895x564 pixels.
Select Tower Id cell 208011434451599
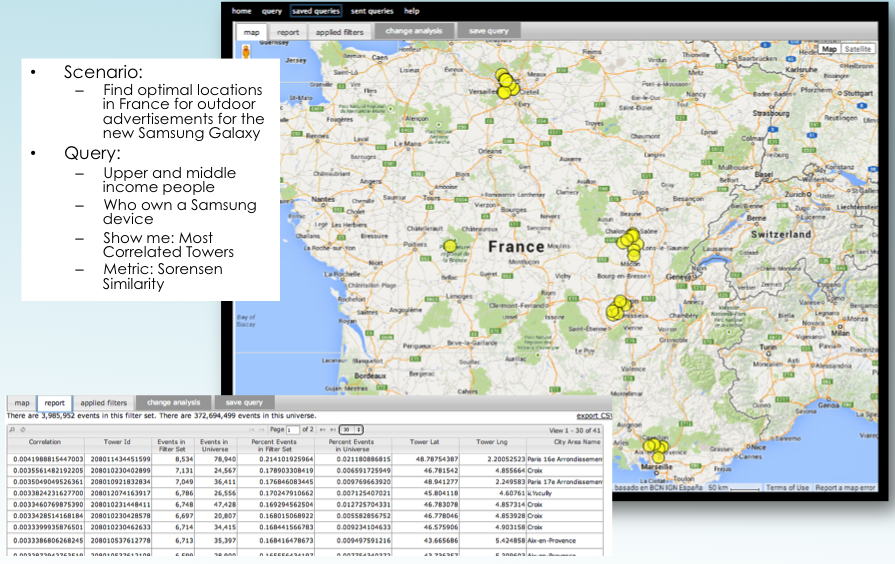[x=120, y=459]
